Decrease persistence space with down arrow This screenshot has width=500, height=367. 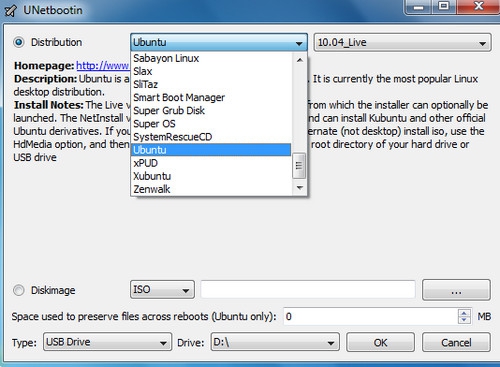tap(464, 320)
